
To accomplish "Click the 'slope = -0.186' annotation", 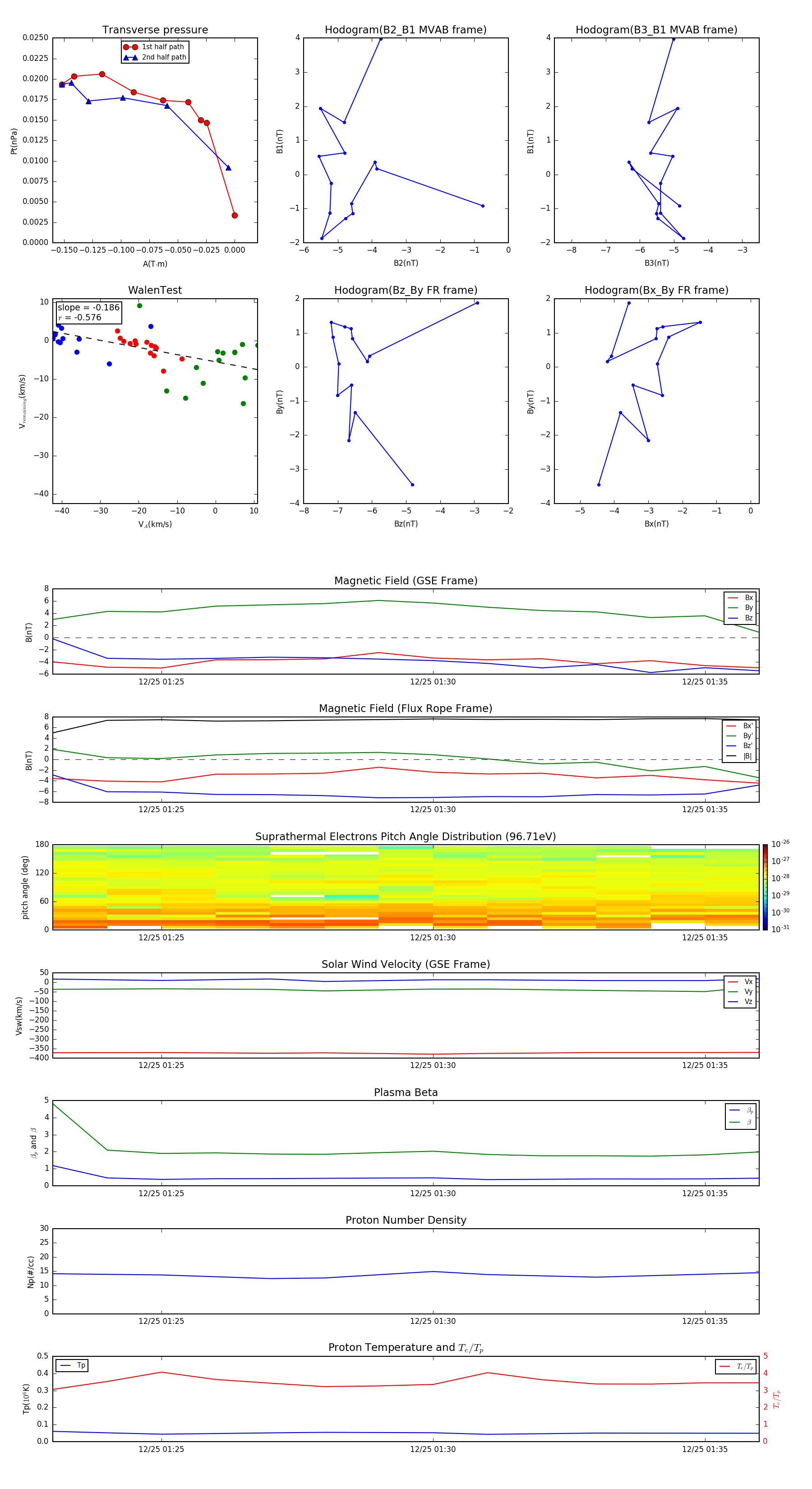I will pos(88,308).
